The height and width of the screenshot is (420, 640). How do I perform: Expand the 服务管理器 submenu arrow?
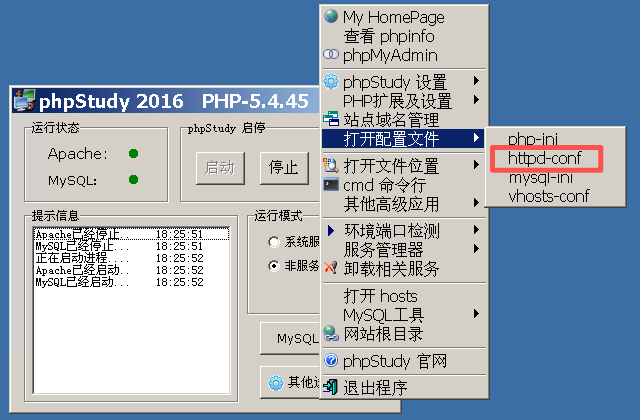[476, 249]
